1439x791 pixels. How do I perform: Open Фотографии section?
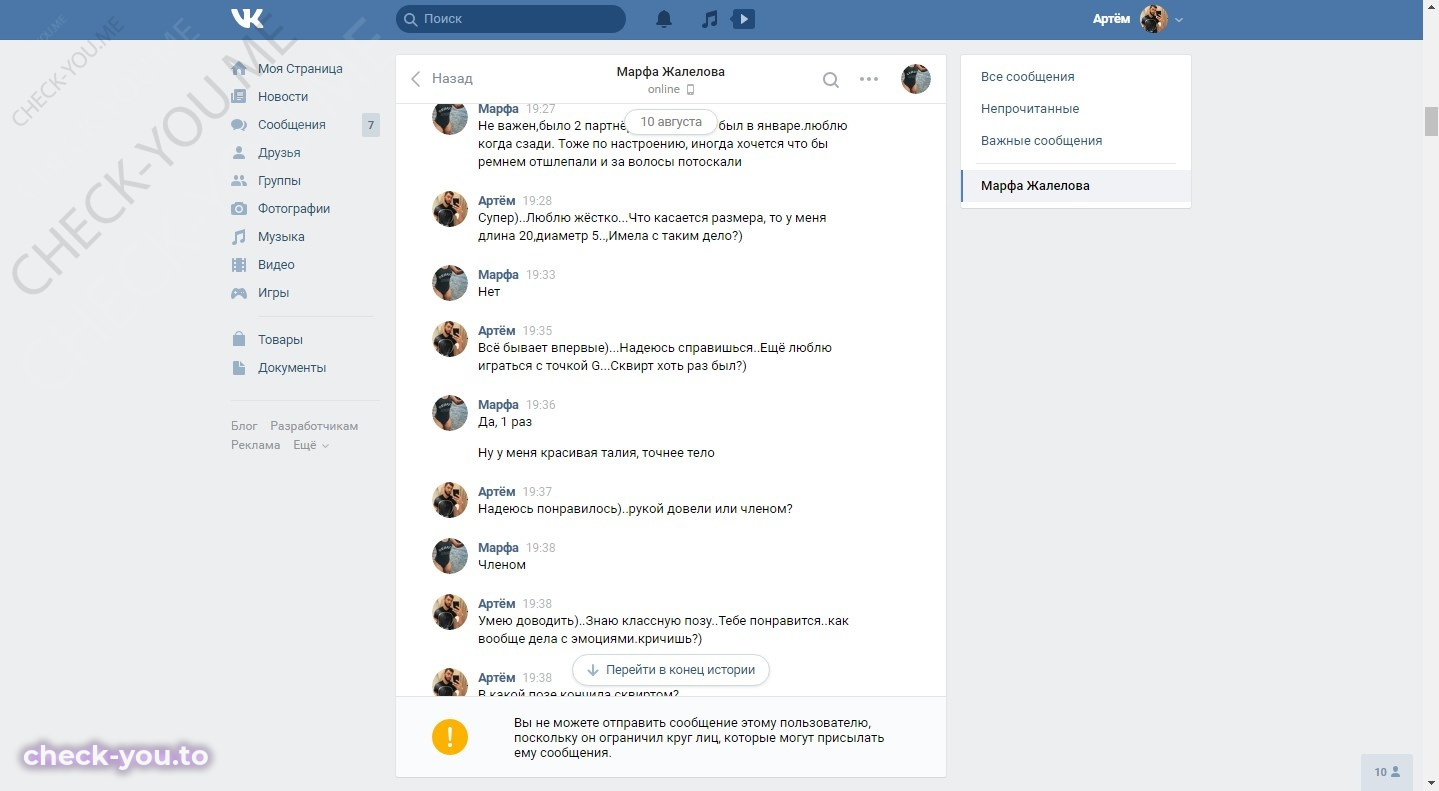click(294, 209)
